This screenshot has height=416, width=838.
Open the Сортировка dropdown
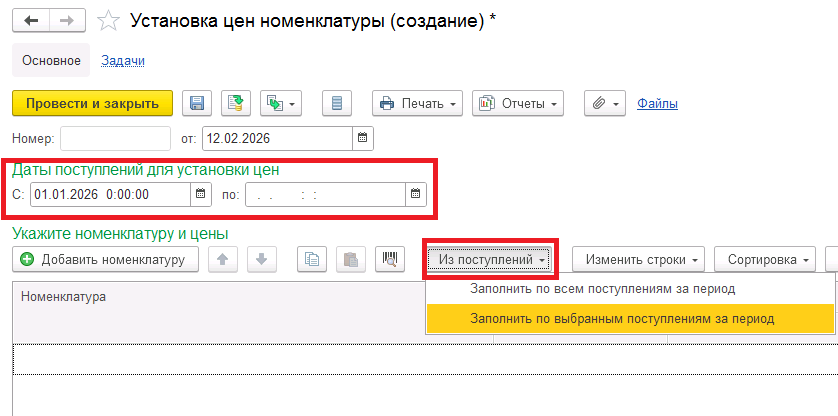click(x=765, y=259)
